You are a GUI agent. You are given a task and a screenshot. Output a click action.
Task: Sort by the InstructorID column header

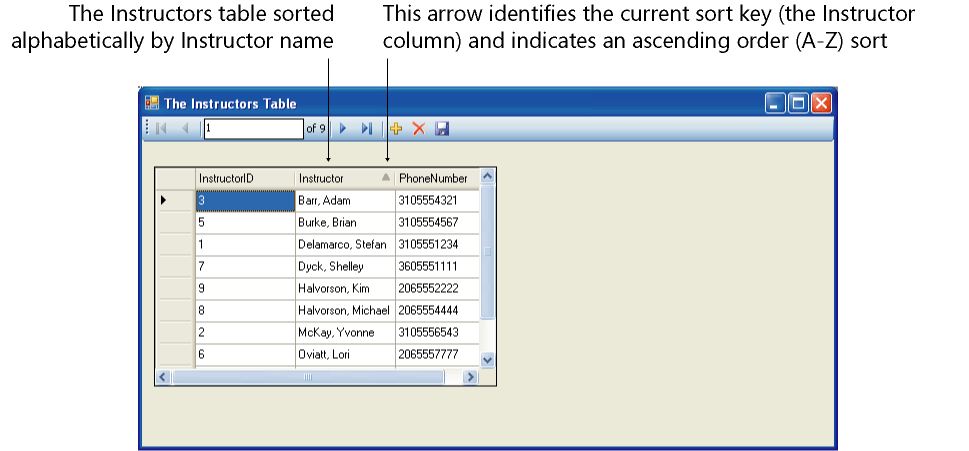(245, 178)
